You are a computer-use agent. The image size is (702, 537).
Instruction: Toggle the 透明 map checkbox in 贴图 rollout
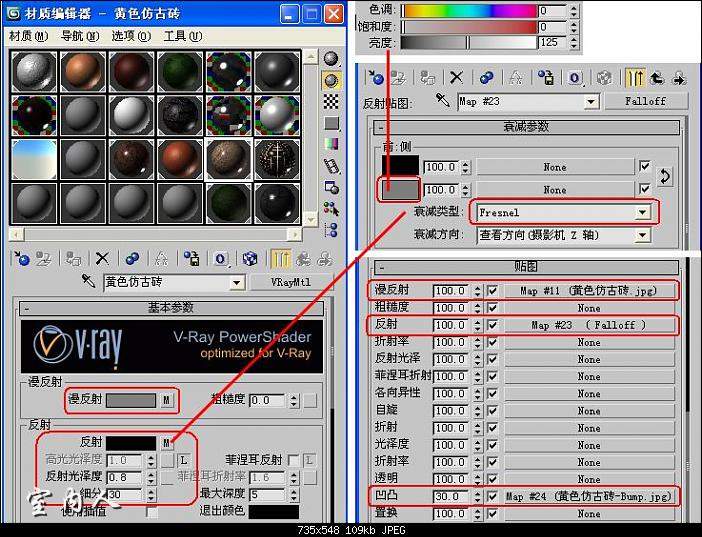pyautogui.click(x=492, y=479)
